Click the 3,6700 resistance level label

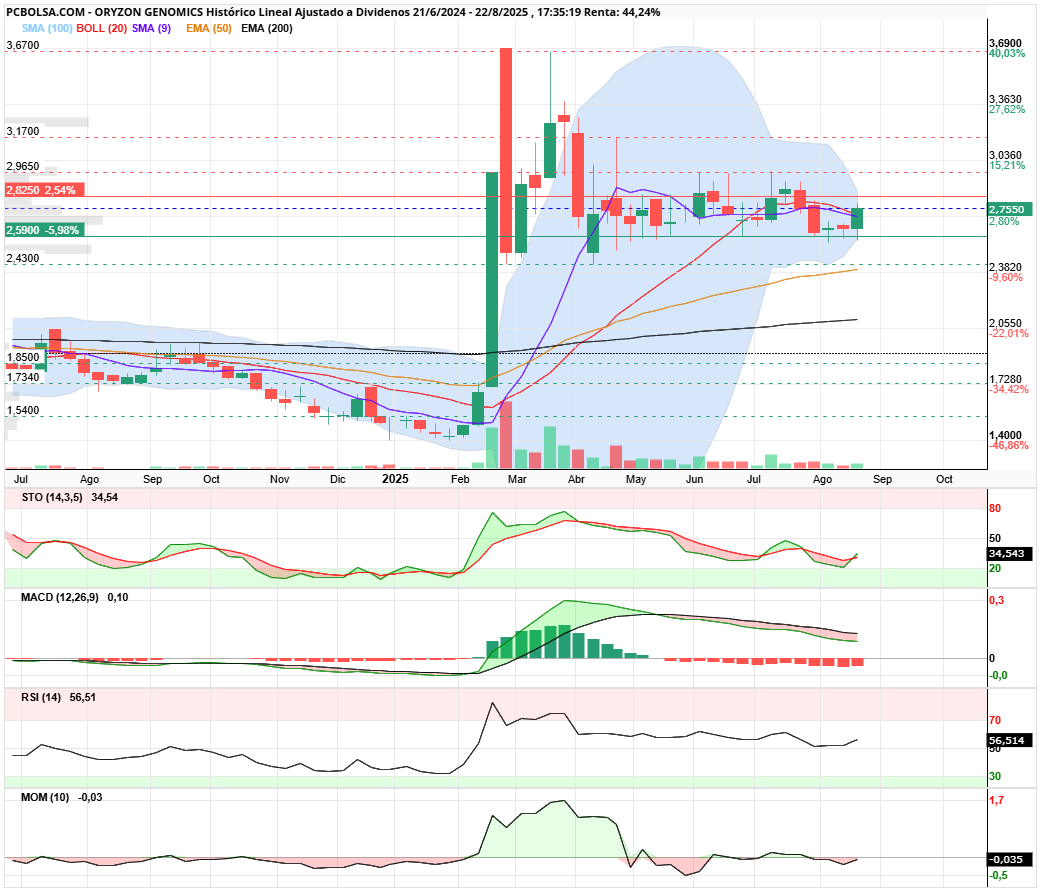[23, 45]
